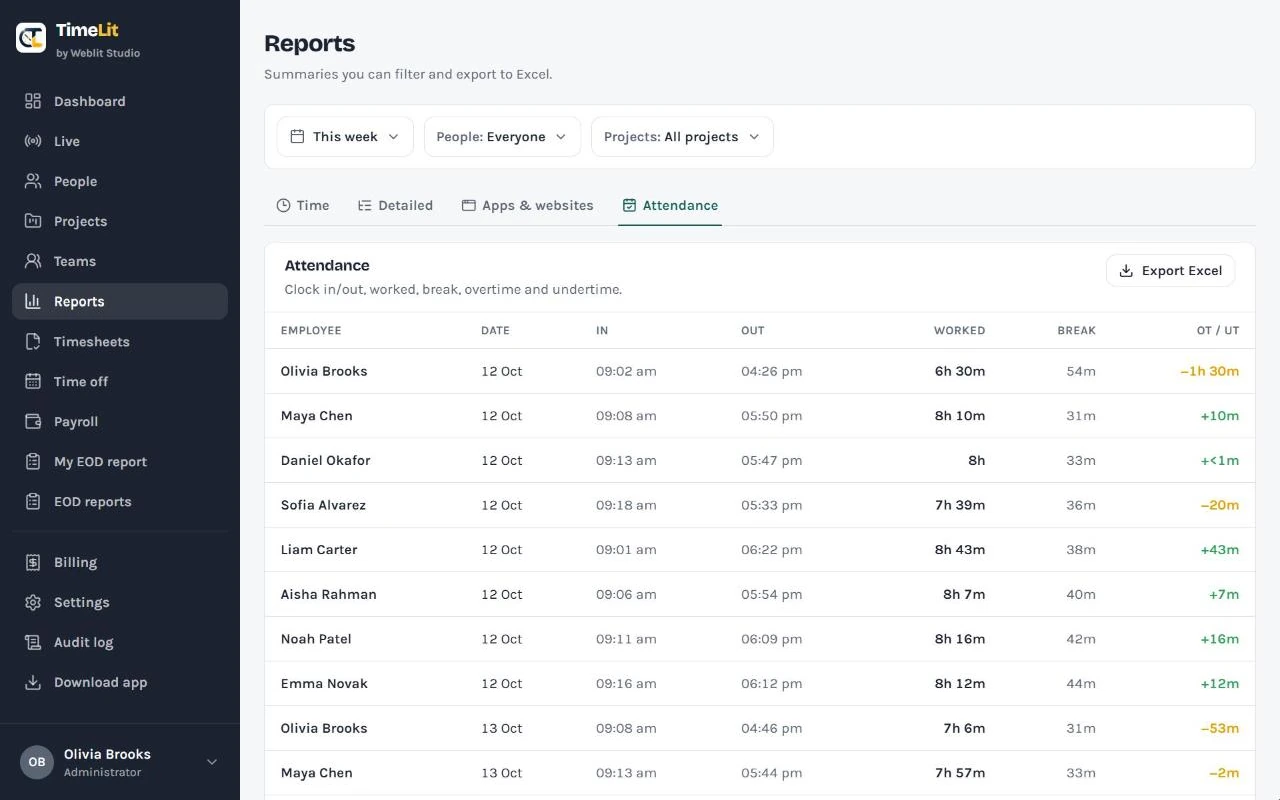Expand the Olivia Brooks account menu chevron
The width and height of the screenshot is (1280, 800).
pos(212,762)
